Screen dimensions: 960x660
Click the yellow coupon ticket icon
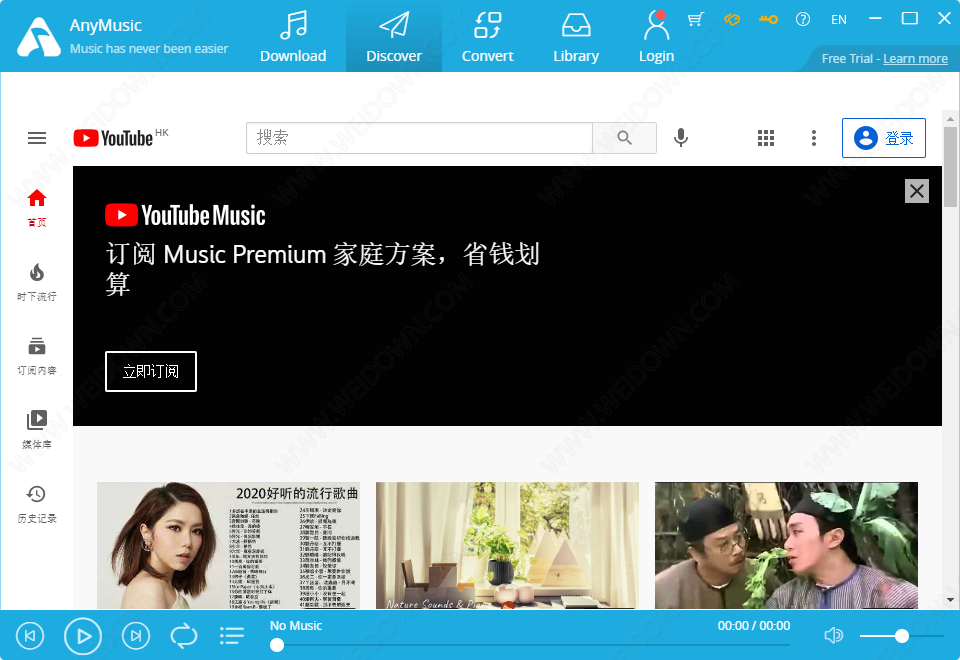732,20
